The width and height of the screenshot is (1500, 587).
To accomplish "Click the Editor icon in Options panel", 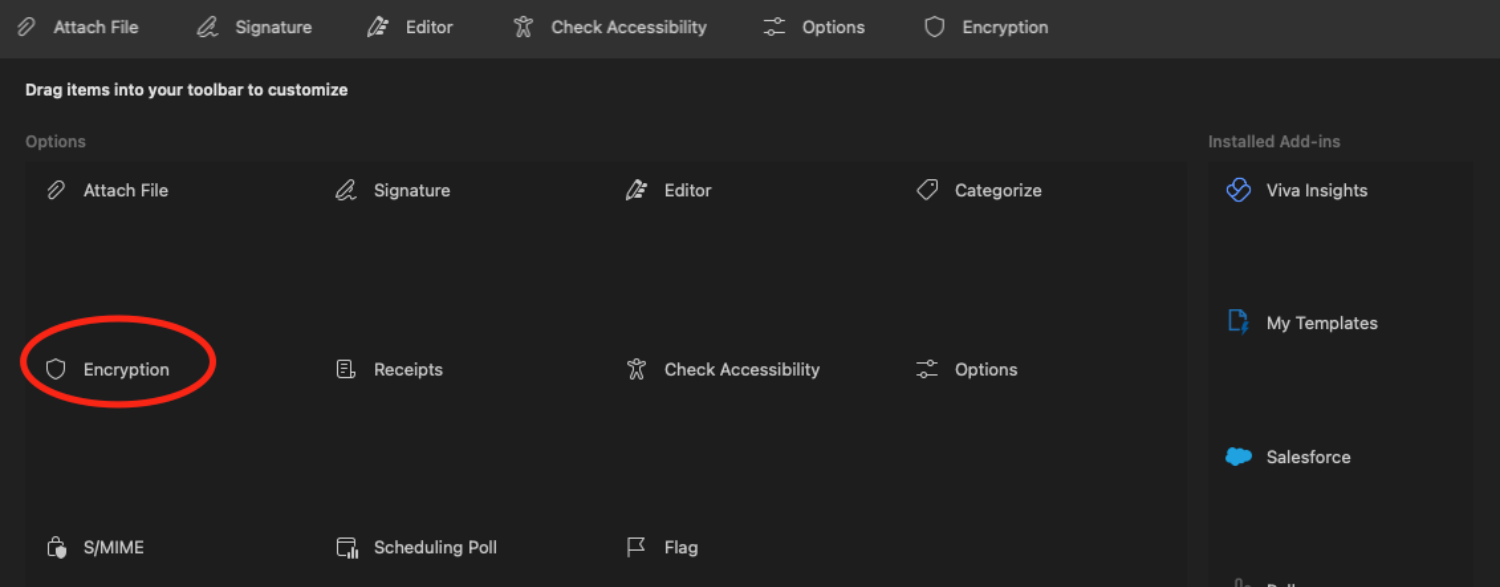I will coord(637,189).
